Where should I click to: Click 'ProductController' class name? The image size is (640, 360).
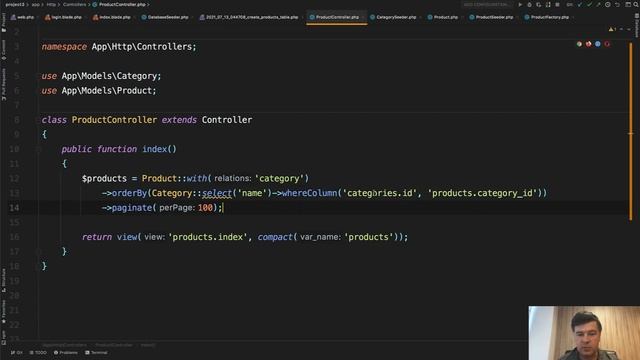point(114,120)
